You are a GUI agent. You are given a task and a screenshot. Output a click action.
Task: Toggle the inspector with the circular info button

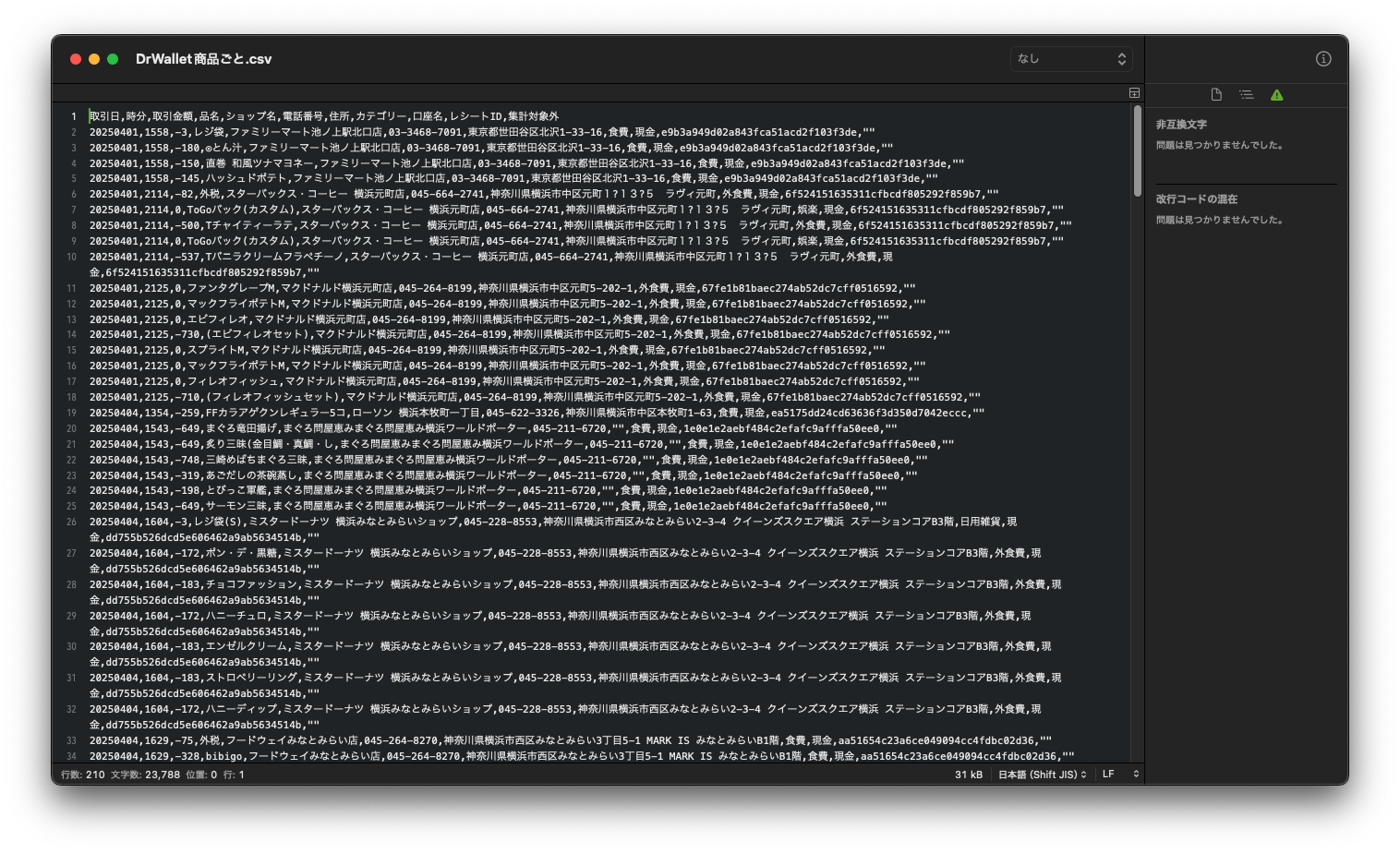(1322, 58)
